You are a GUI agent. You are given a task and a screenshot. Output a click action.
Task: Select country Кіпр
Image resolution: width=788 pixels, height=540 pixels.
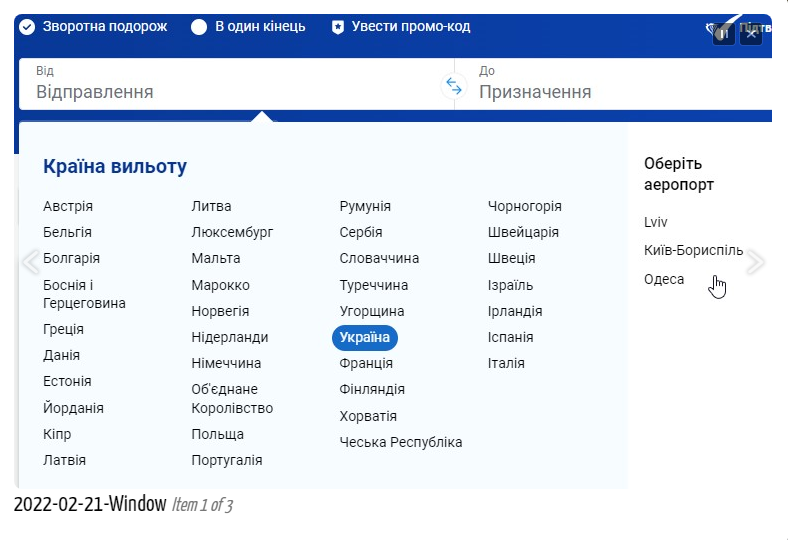57,435
